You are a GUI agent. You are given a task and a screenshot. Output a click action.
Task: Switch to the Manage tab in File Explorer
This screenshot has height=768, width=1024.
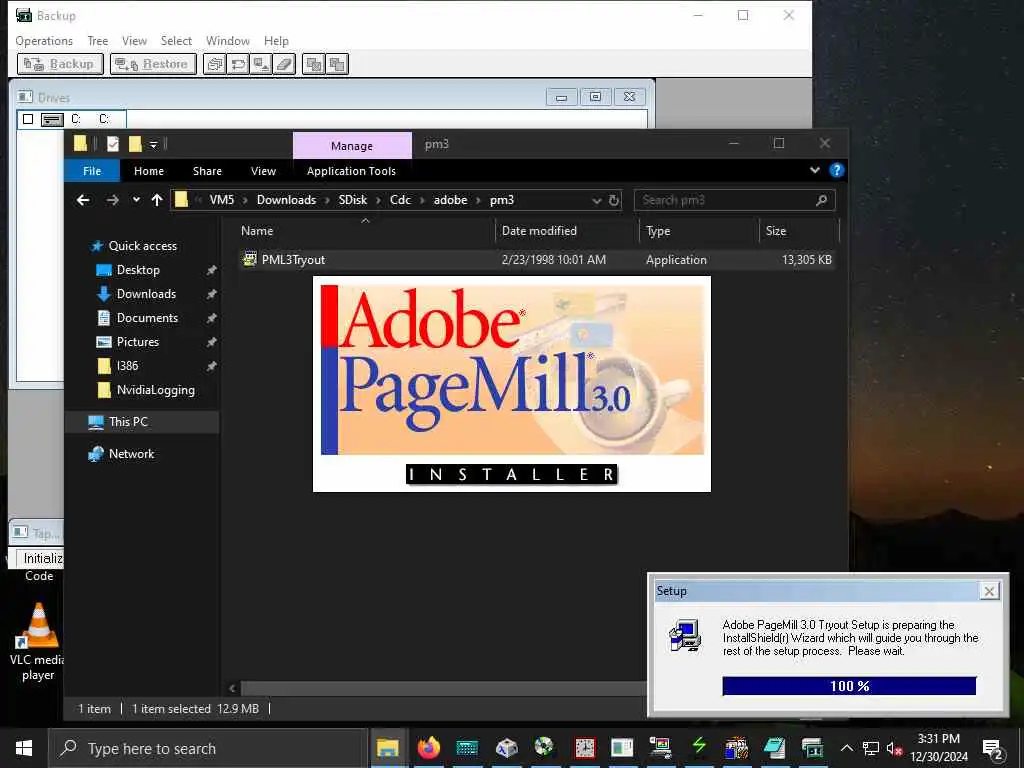point(352,145)
